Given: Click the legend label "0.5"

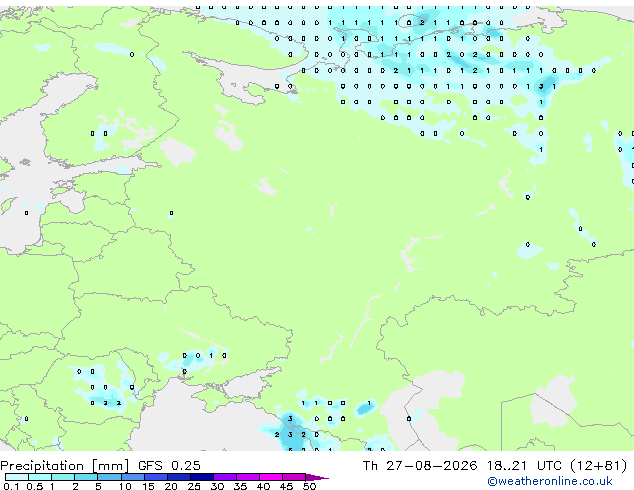Looking at the screenshot, I should 34,486.
